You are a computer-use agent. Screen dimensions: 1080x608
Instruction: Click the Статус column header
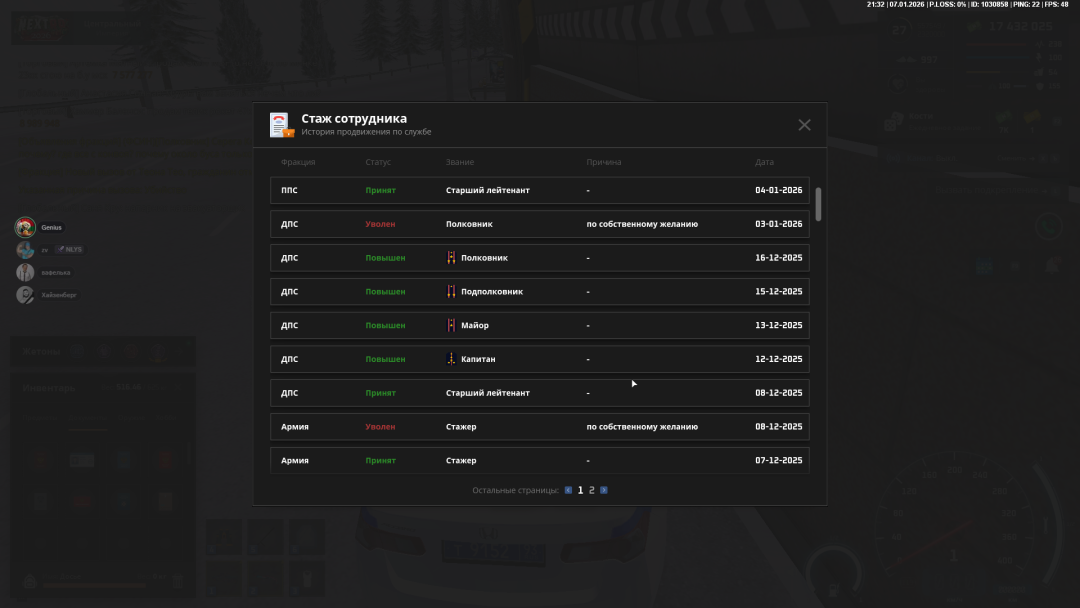pyautogui.click(x=378, y=162)
